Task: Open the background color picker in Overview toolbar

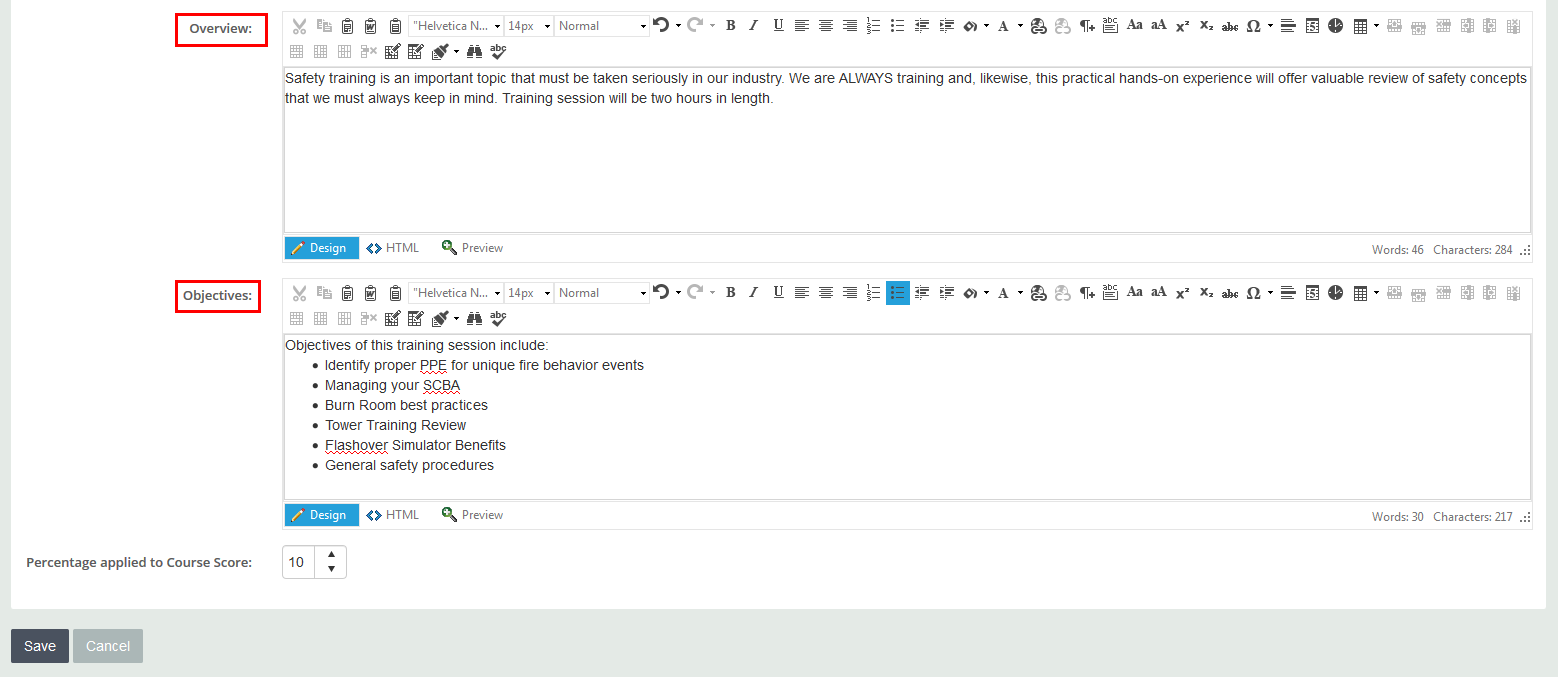Action: (x=970, y=26)
